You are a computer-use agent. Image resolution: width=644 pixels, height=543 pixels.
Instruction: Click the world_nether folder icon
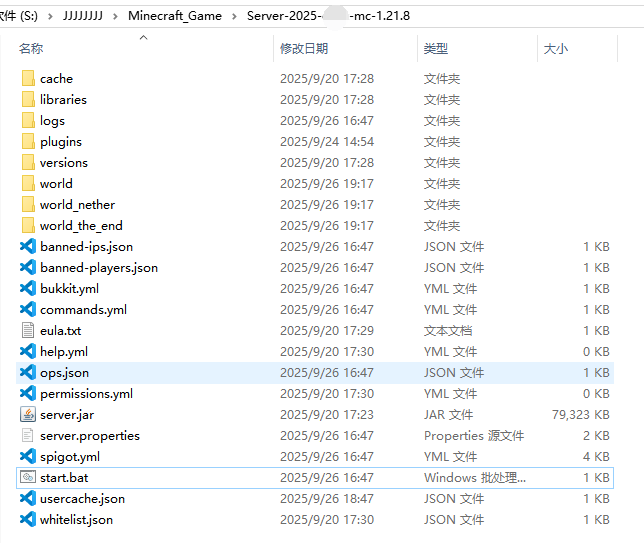click(28, 204)
